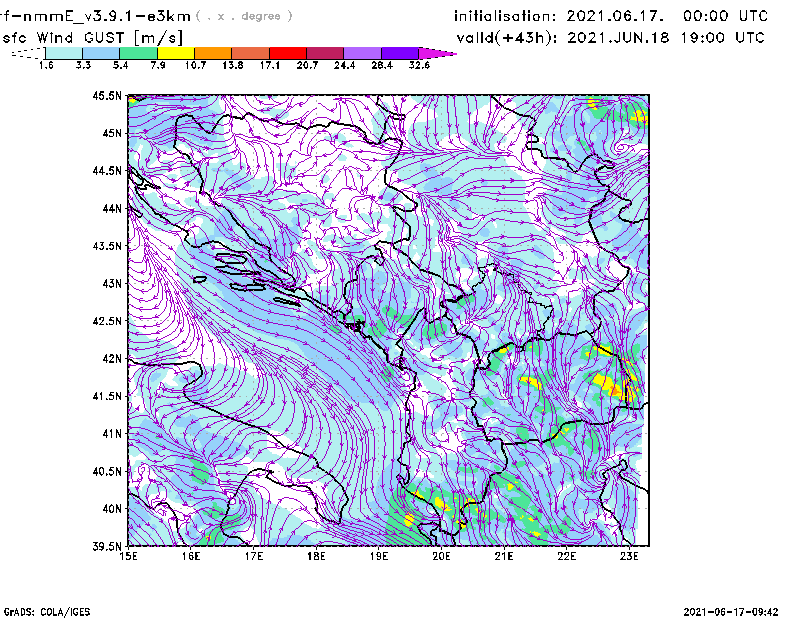
Task: Click the latitude label "43N"
Action: coord(112,283)
